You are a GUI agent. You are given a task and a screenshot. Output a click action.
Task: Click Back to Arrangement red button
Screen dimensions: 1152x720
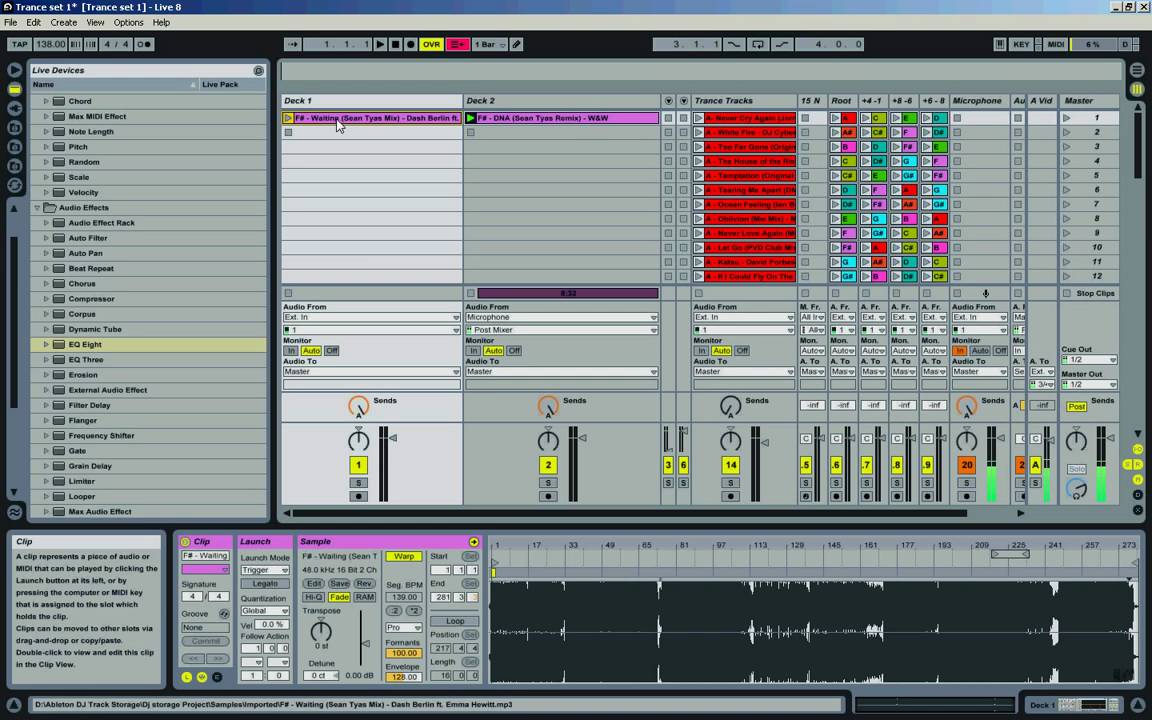[457, 44]
